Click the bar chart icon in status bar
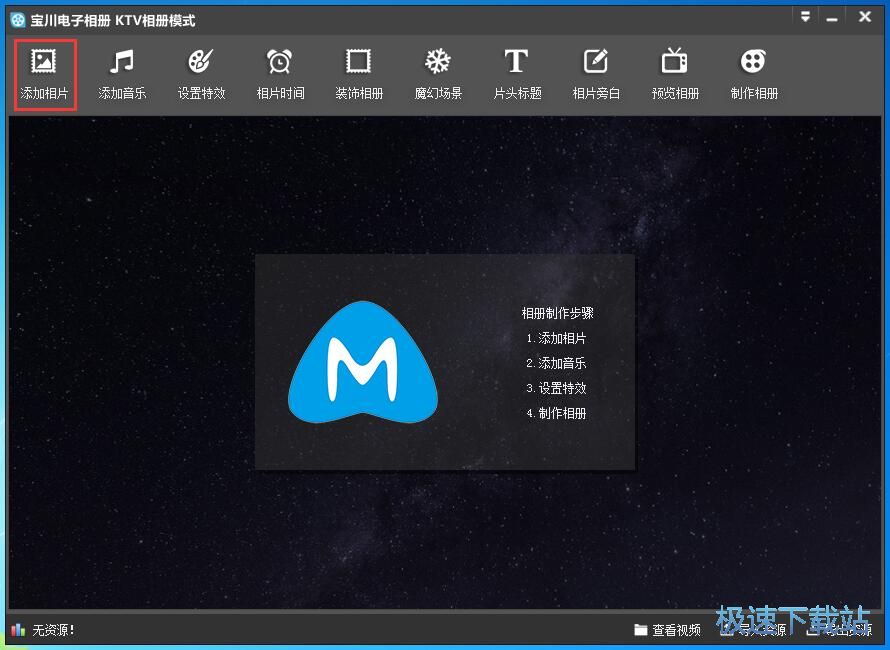The height and width of the screenshot is (650, 890). [x=19, y=630]
